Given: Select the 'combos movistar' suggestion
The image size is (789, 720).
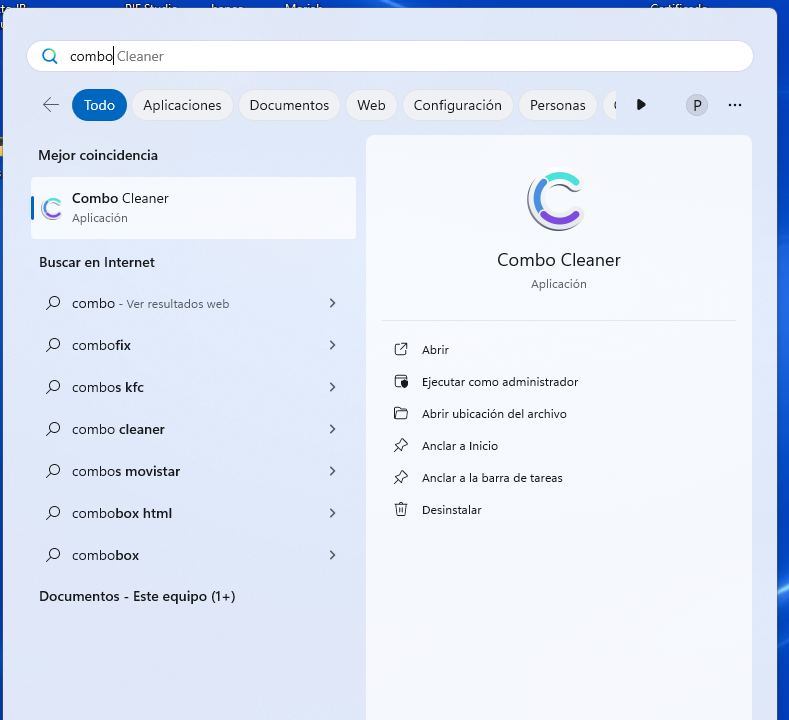Looking at the screenshot, I should click(x=193, y=471).
